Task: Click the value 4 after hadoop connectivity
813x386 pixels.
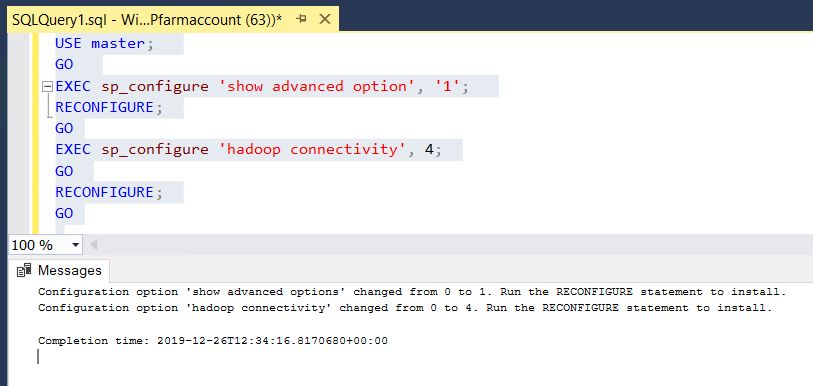Action: pyautogui.click(x=428, y=150)
